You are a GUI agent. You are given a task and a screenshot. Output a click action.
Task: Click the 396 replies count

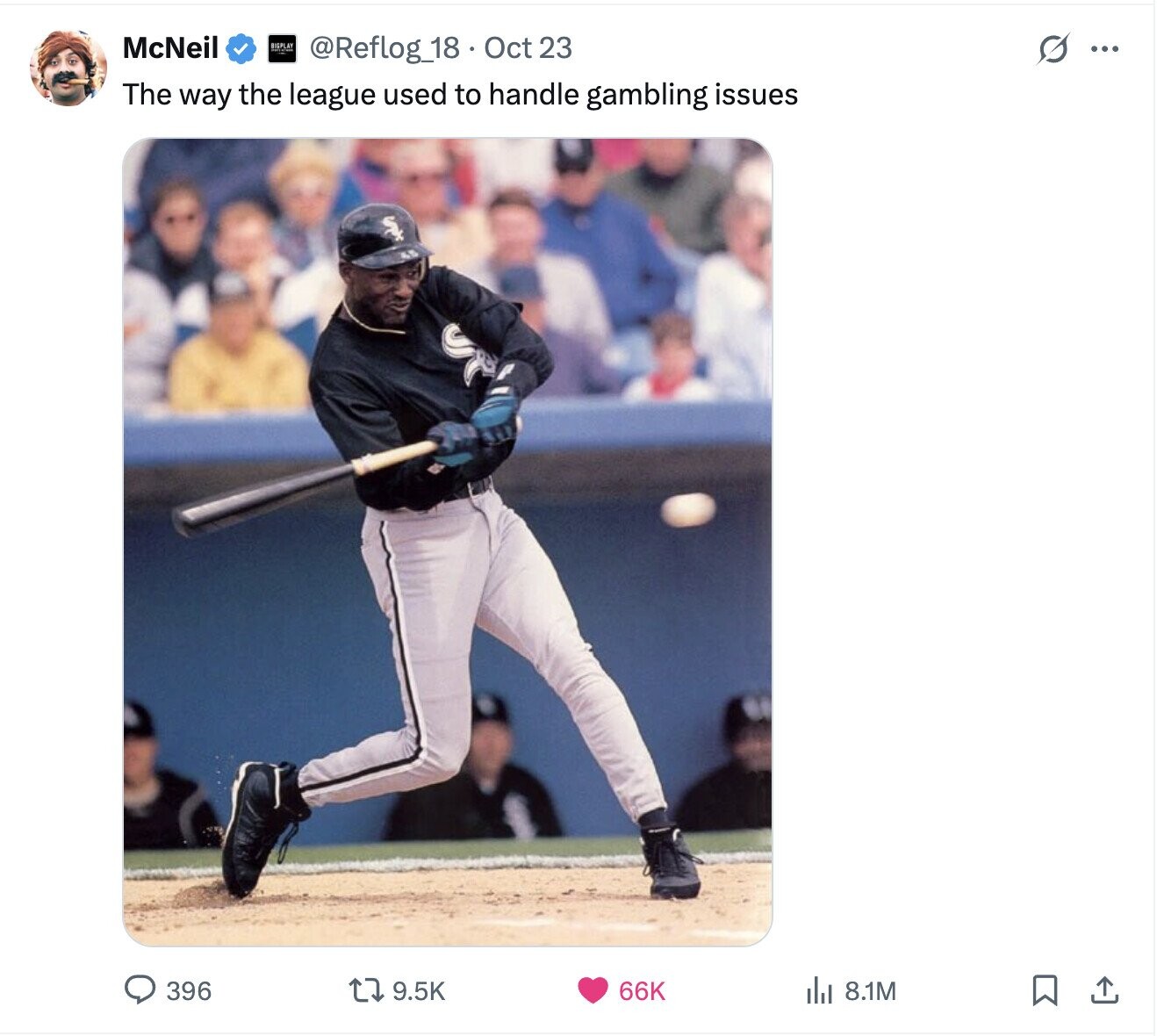tap(189, 991)
